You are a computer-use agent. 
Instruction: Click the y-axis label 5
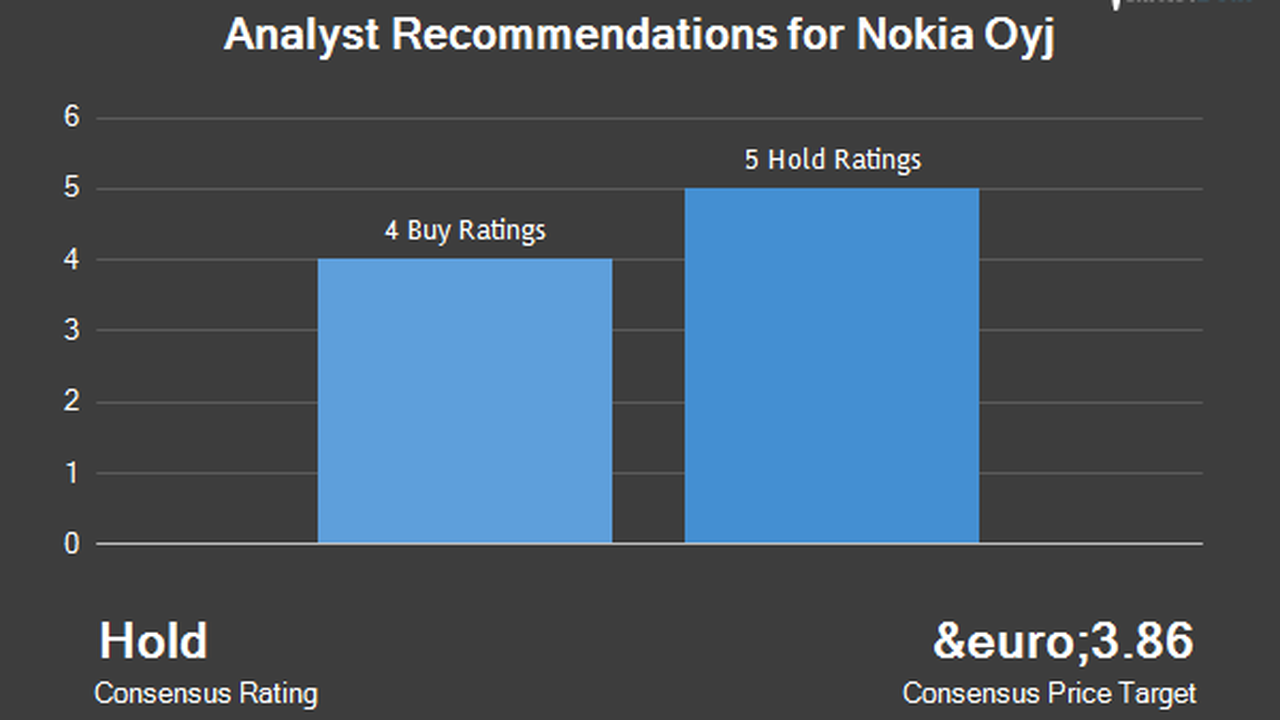[71, 189]
